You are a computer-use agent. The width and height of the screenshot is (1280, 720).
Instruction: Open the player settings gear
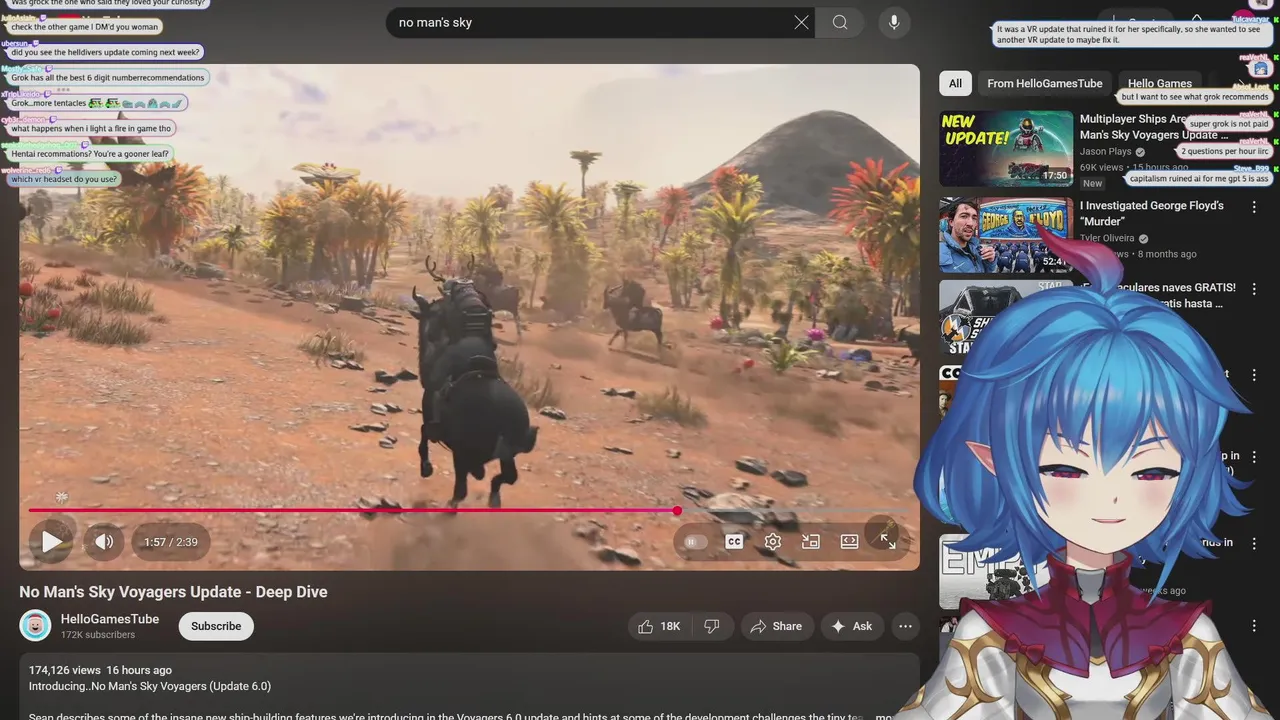(x=773, y=542)
